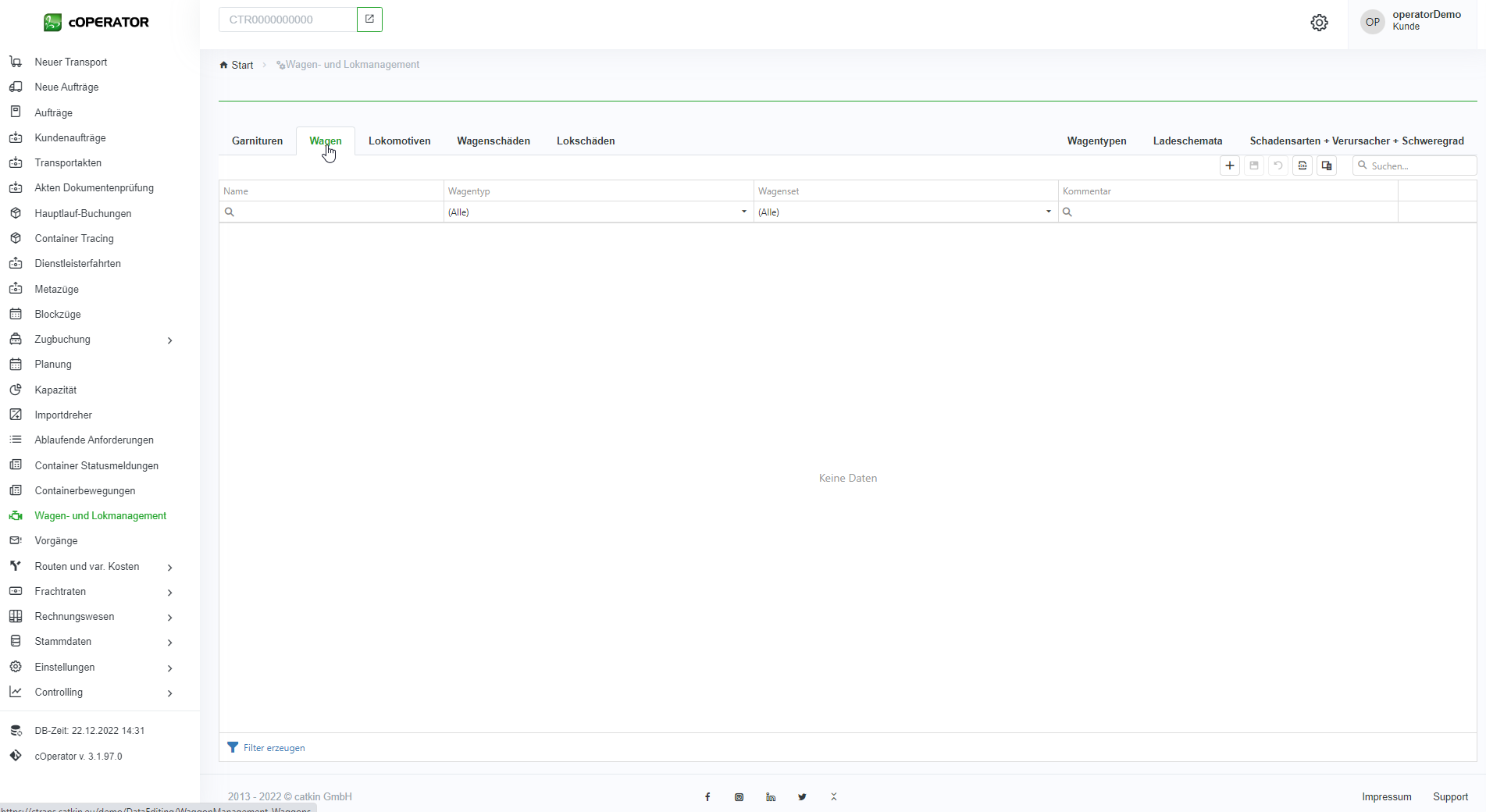1486x812 pixels.
Task: Click the open-container icon next to the CTR field
Action: (x=369, y=20)
